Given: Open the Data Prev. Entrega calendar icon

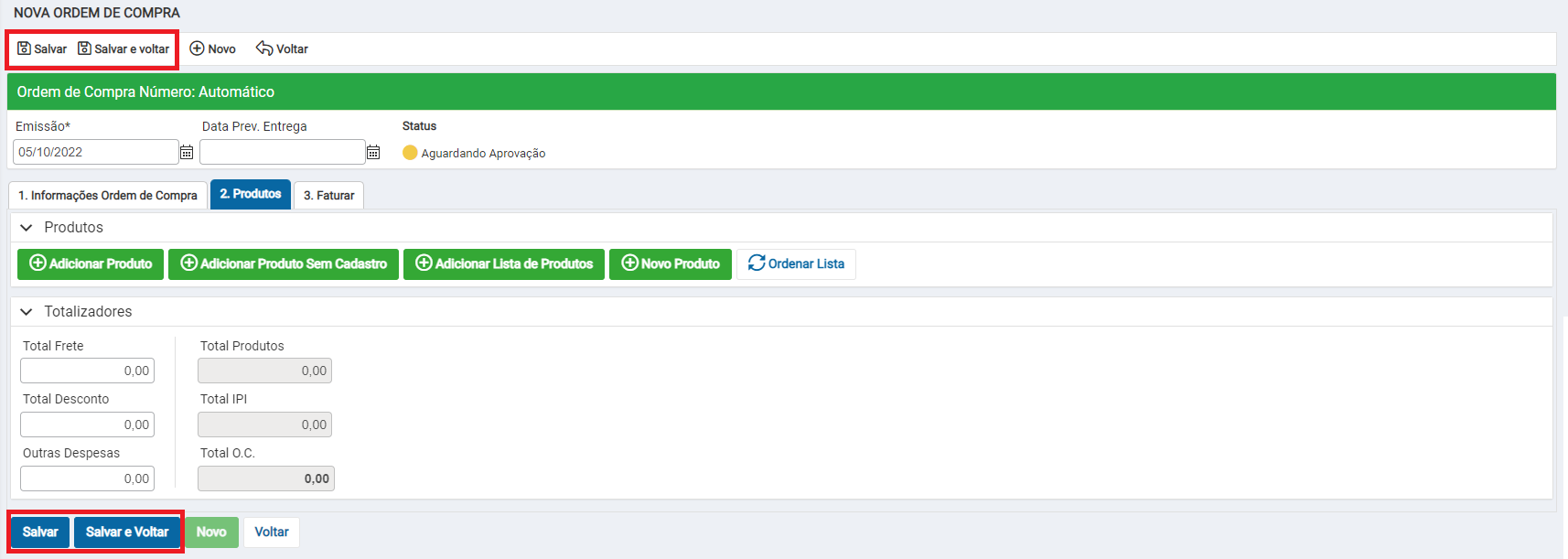Looking at the screenshot, I should [x=373, y=153].
